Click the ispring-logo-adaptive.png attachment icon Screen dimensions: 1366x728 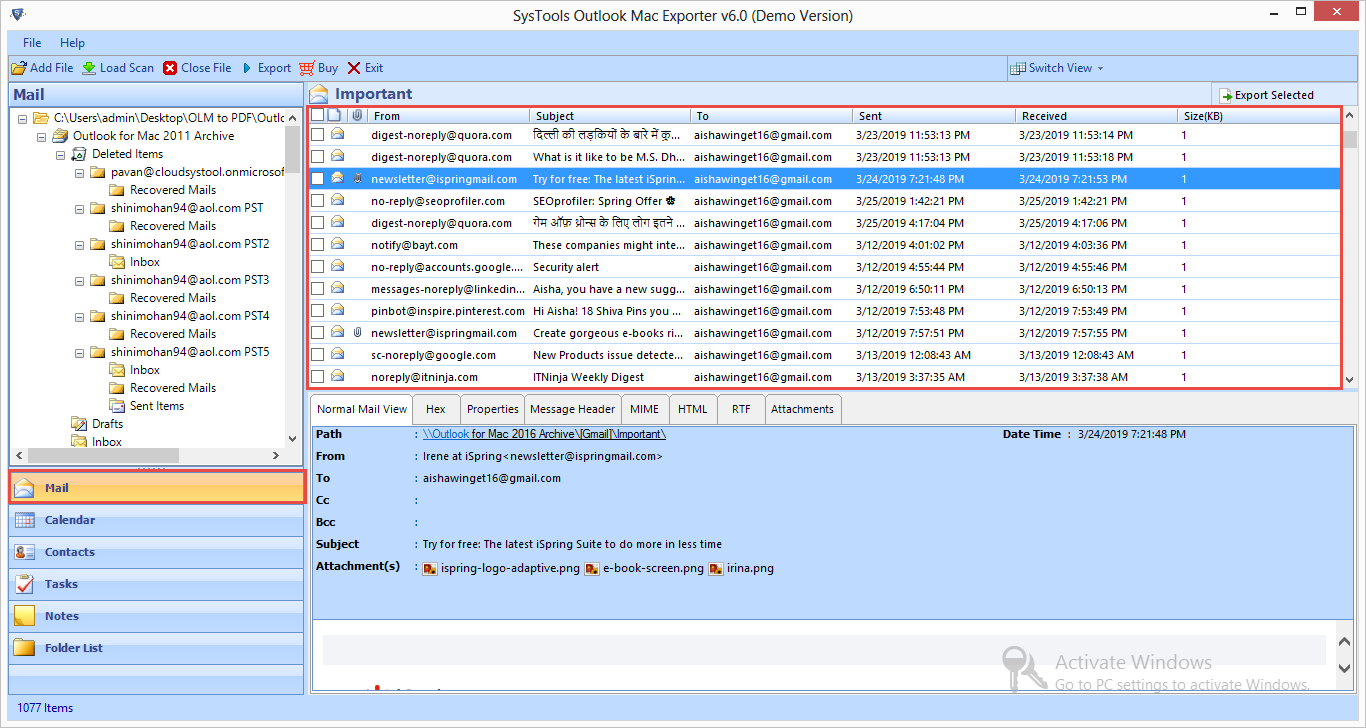tap(429, 568)
